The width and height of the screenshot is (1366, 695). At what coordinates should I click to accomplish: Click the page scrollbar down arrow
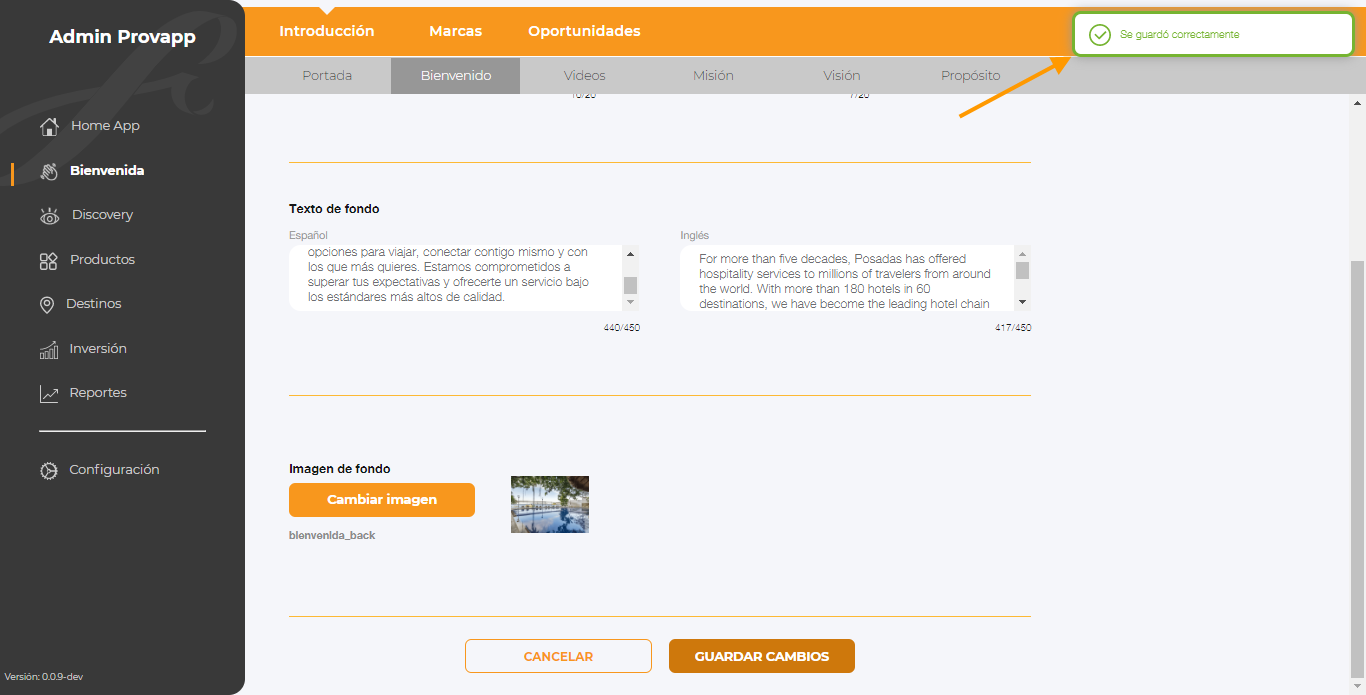point(1357,687)
